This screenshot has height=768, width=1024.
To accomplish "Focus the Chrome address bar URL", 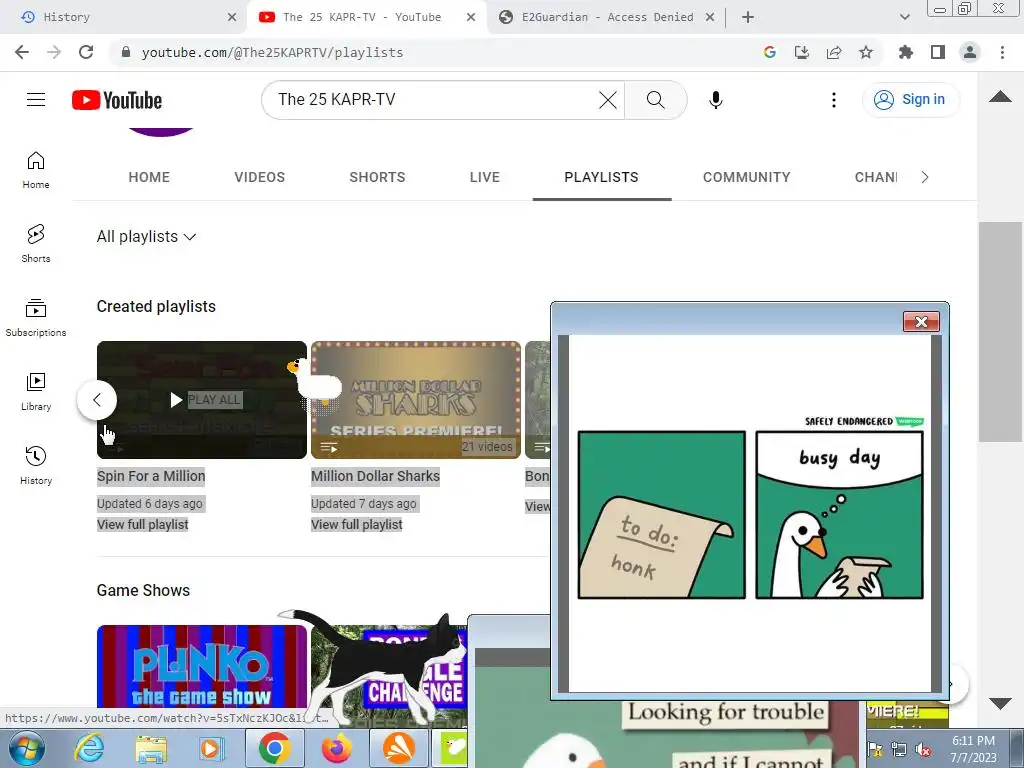I will pos(272,53).
